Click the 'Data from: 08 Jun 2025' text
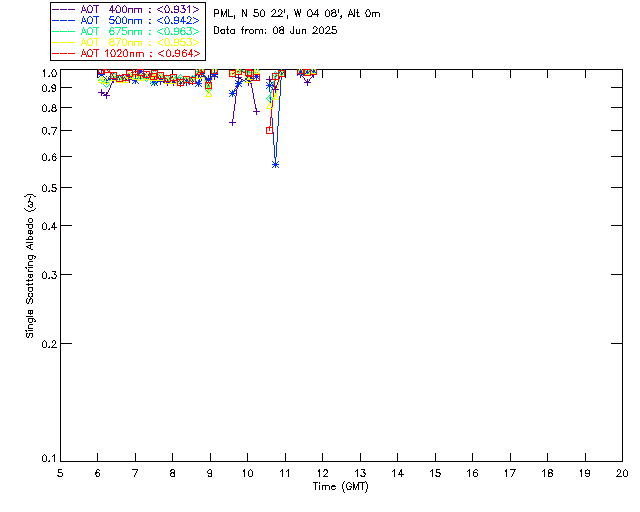The width and height of the screenshot is (640, 512). pos(275,31)
